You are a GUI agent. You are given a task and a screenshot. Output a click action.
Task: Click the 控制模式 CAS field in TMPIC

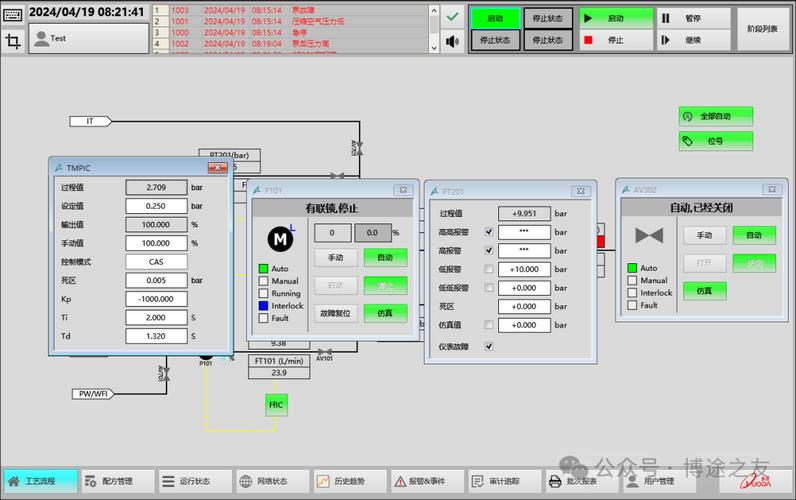coord(156,262)
